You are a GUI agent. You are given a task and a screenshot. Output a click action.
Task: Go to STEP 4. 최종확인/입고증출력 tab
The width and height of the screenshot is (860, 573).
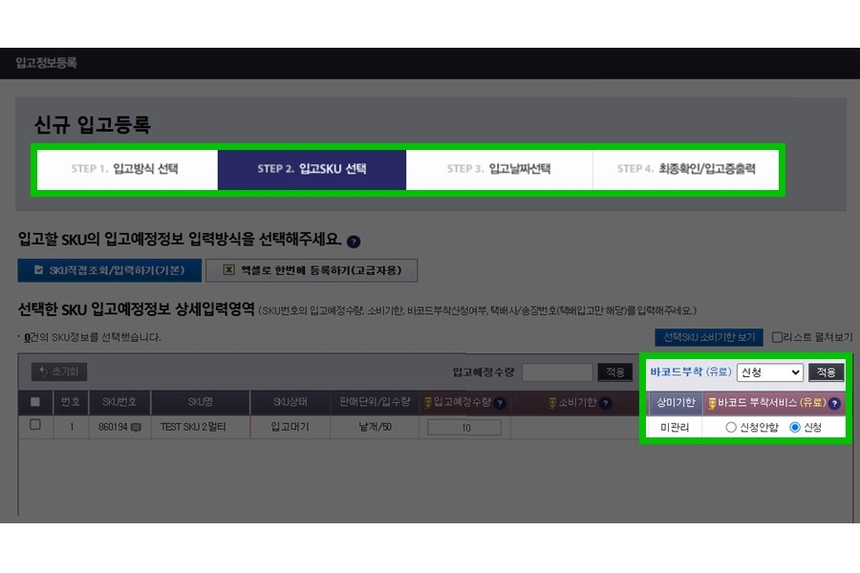click(686, 169)
